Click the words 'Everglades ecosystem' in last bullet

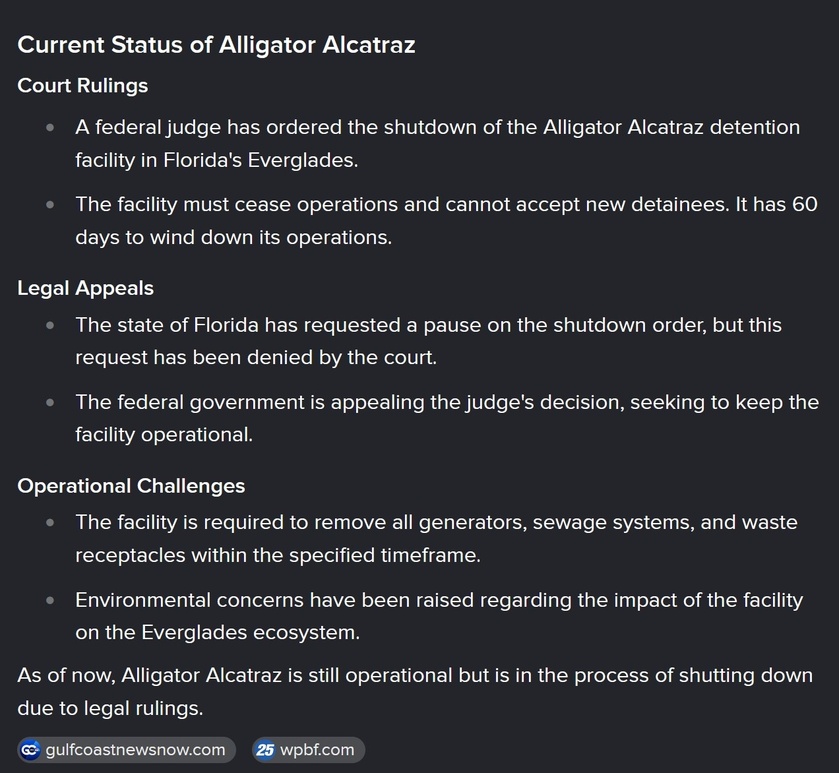pos(250,633)
